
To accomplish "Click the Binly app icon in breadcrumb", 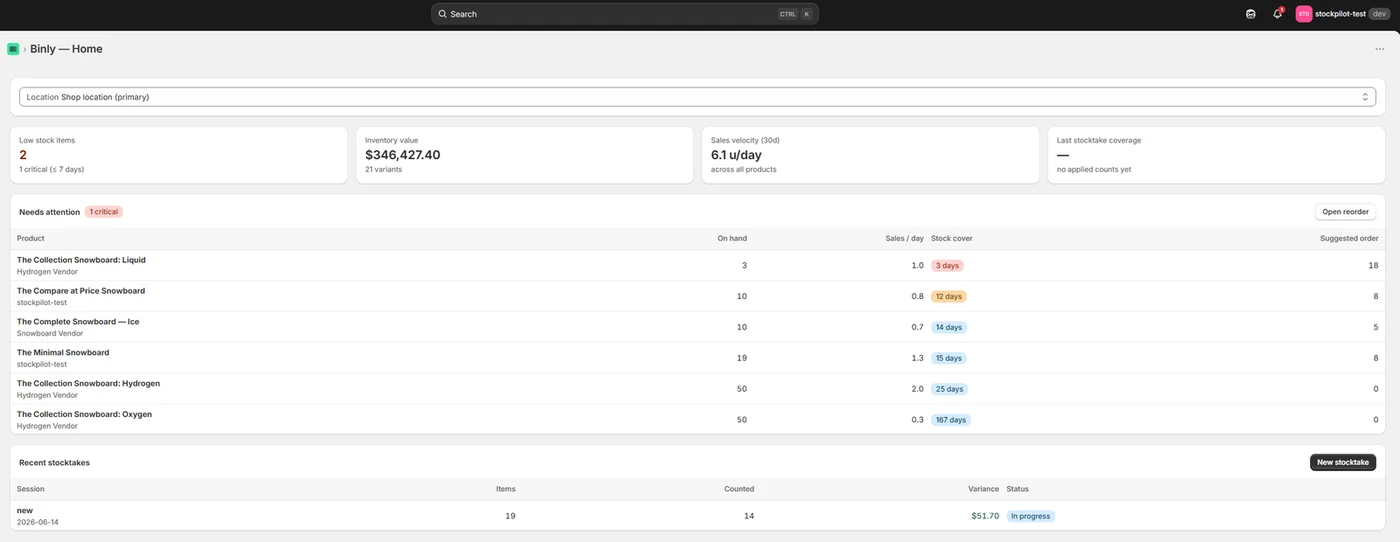I will [13, 49].
